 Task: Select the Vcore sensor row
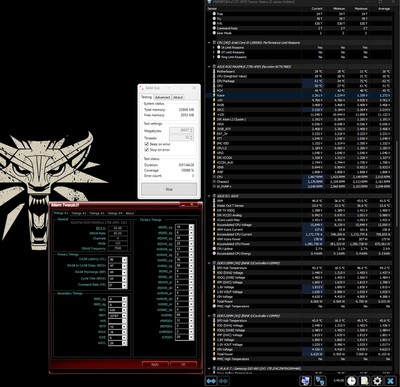coord(299,95)
